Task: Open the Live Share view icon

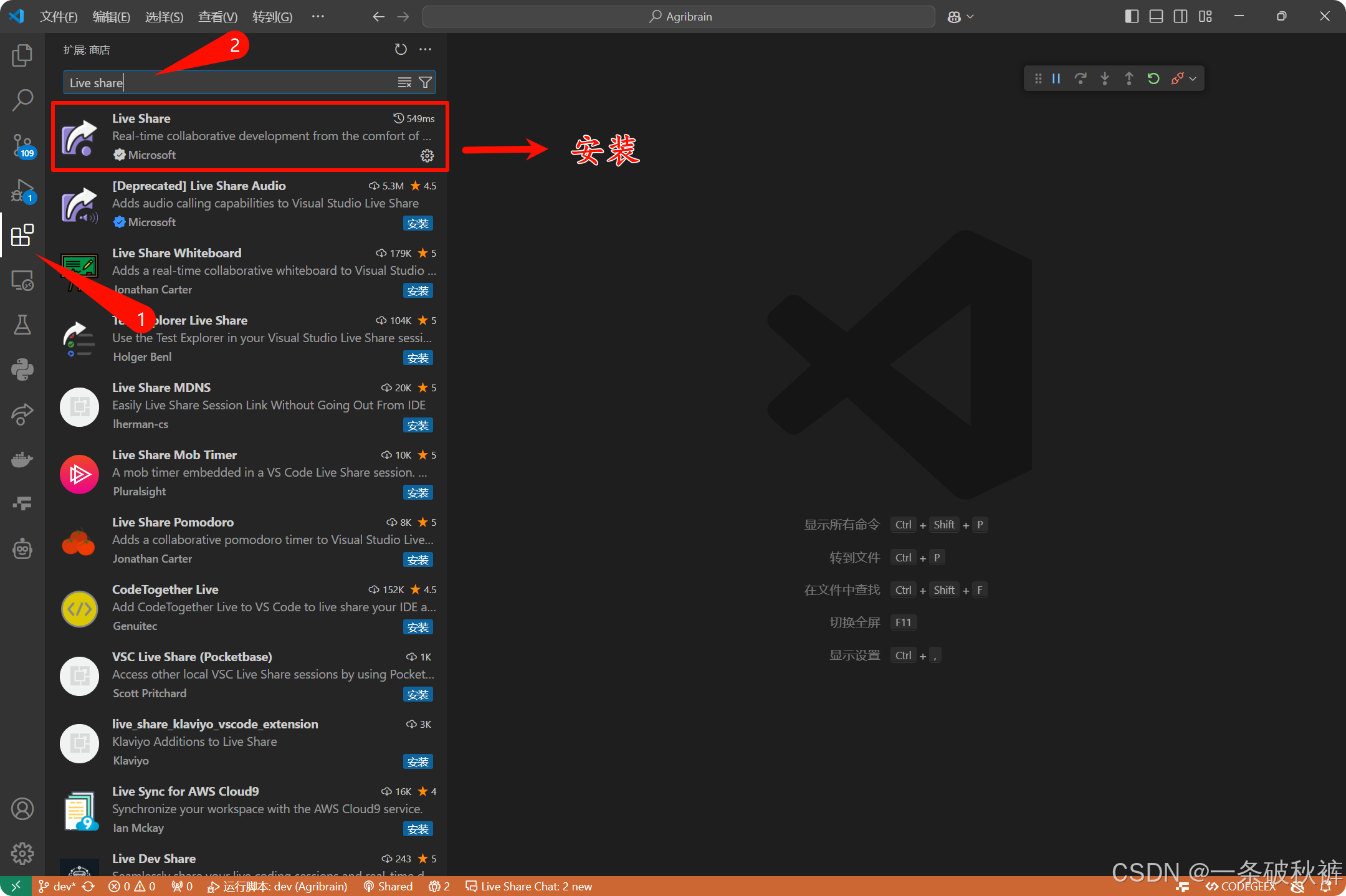Action: click(22, 414)
